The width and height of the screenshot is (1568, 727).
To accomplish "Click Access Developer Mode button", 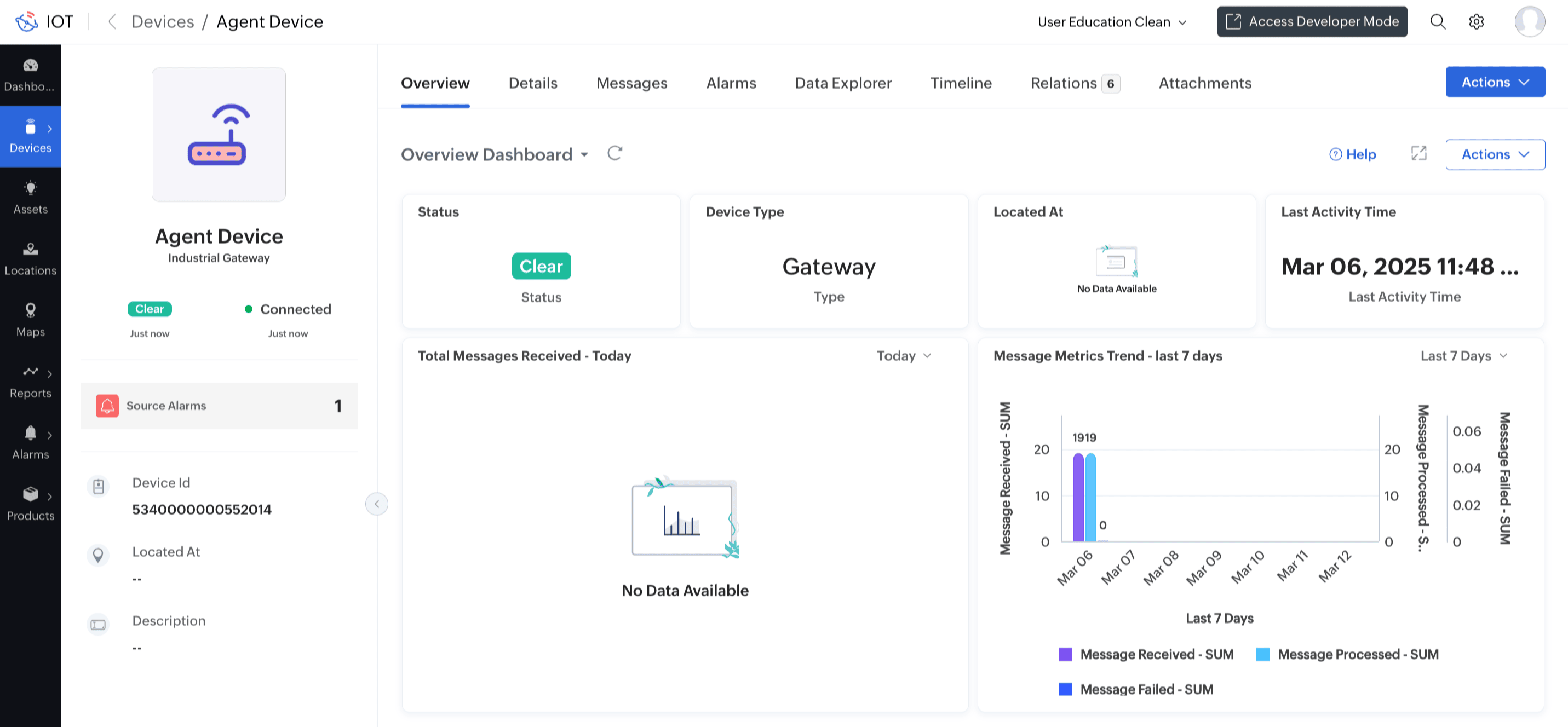I will pos(1312,22).
